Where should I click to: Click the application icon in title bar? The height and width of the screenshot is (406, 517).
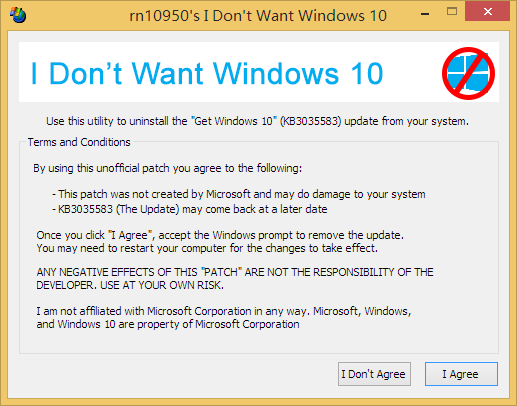18,15
